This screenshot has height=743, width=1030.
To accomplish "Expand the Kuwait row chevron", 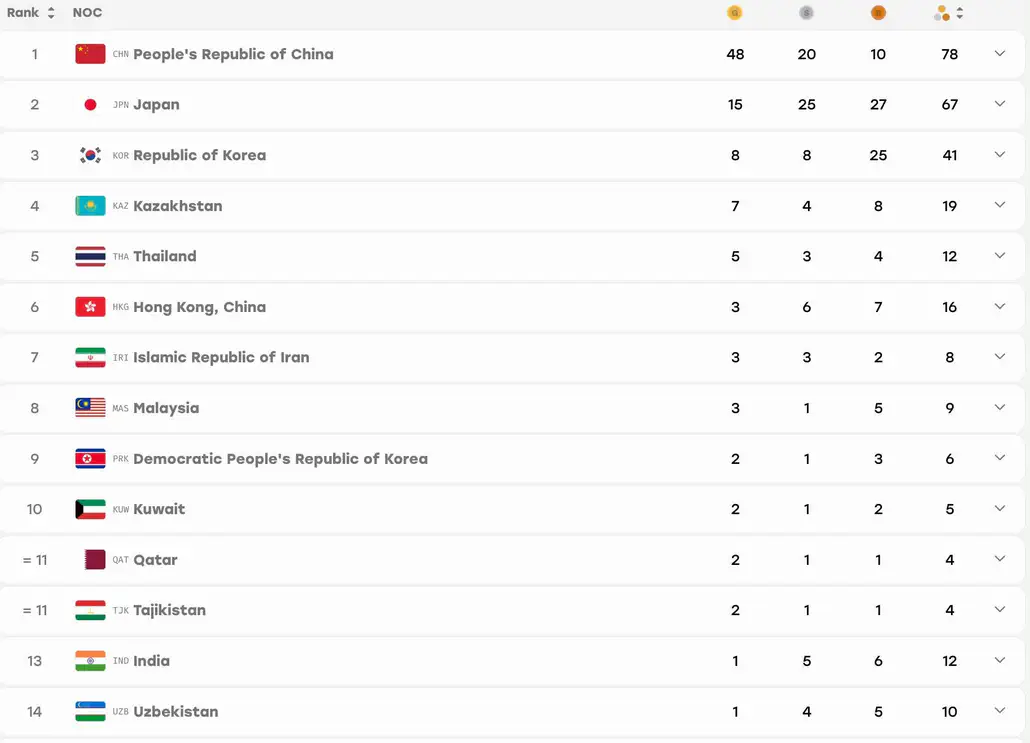I will point(999,508).
